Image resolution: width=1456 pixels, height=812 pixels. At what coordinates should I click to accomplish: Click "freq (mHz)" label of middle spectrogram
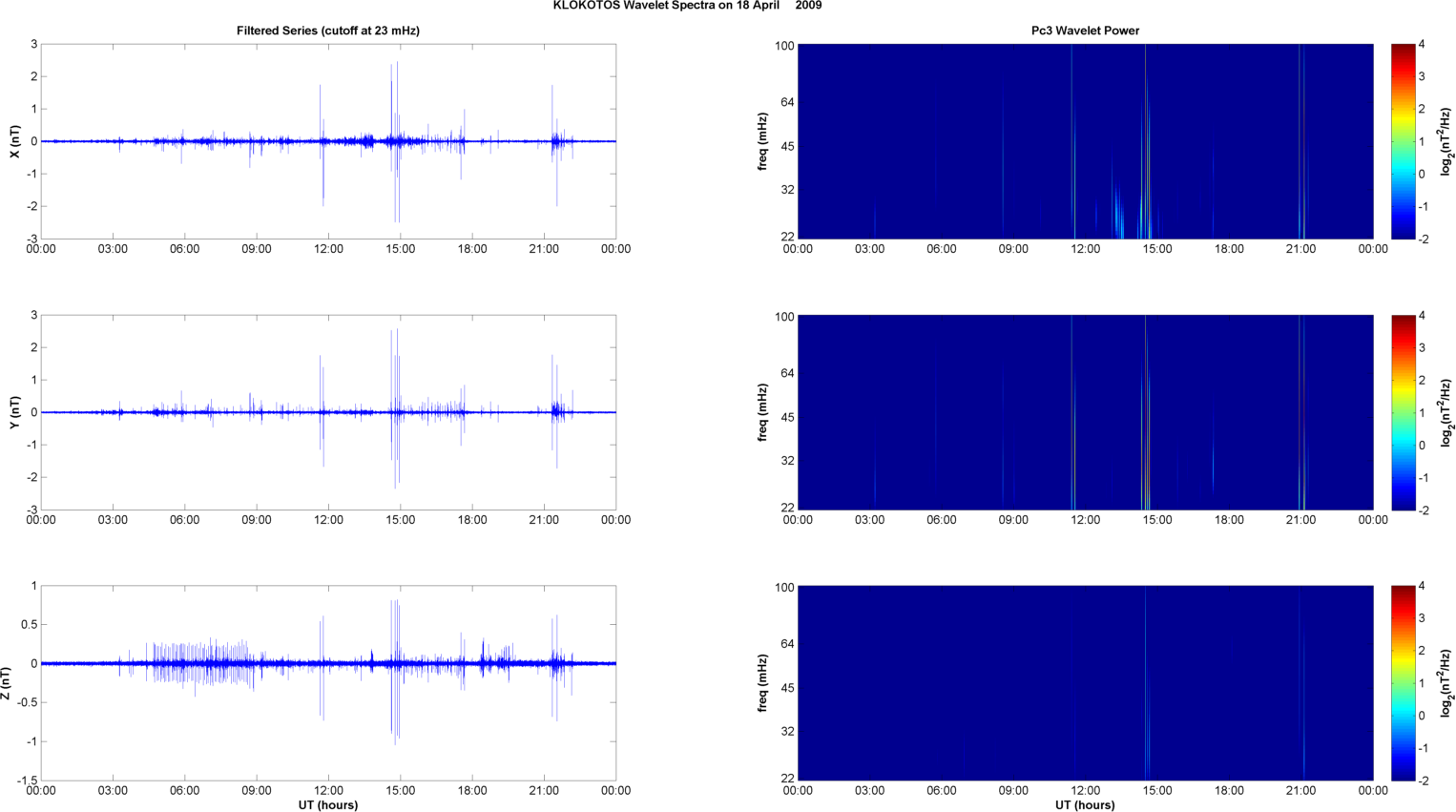coord(763,412)
